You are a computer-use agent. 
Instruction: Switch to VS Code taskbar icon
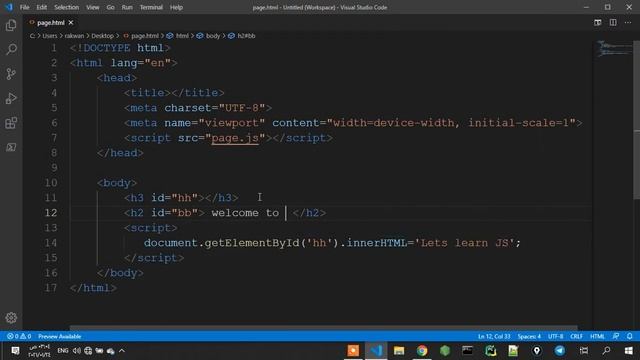[x=376, y=351]
